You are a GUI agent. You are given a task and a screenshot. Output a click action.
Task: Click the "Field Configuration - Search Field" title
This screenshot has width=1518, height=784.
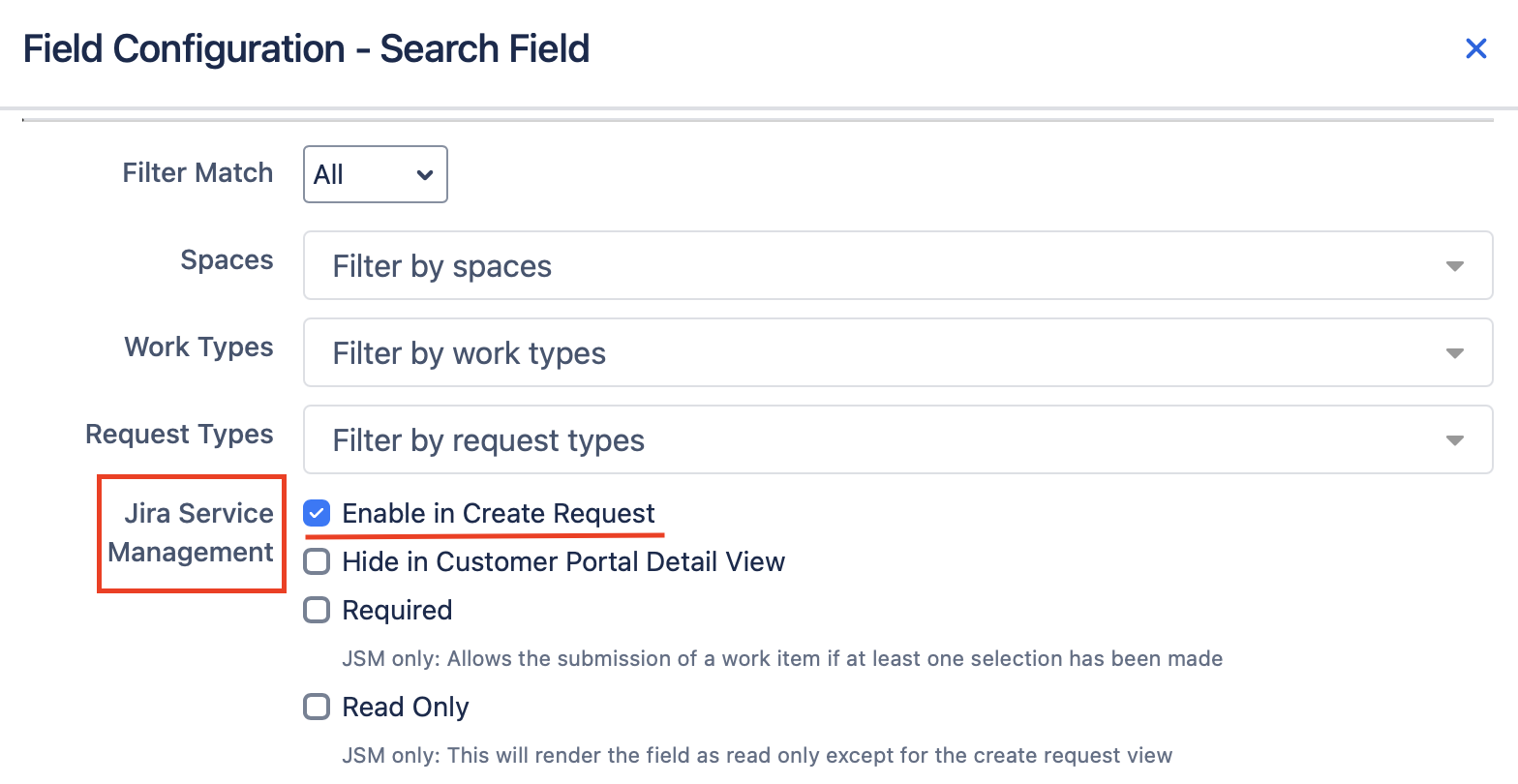tap(306, 48)
